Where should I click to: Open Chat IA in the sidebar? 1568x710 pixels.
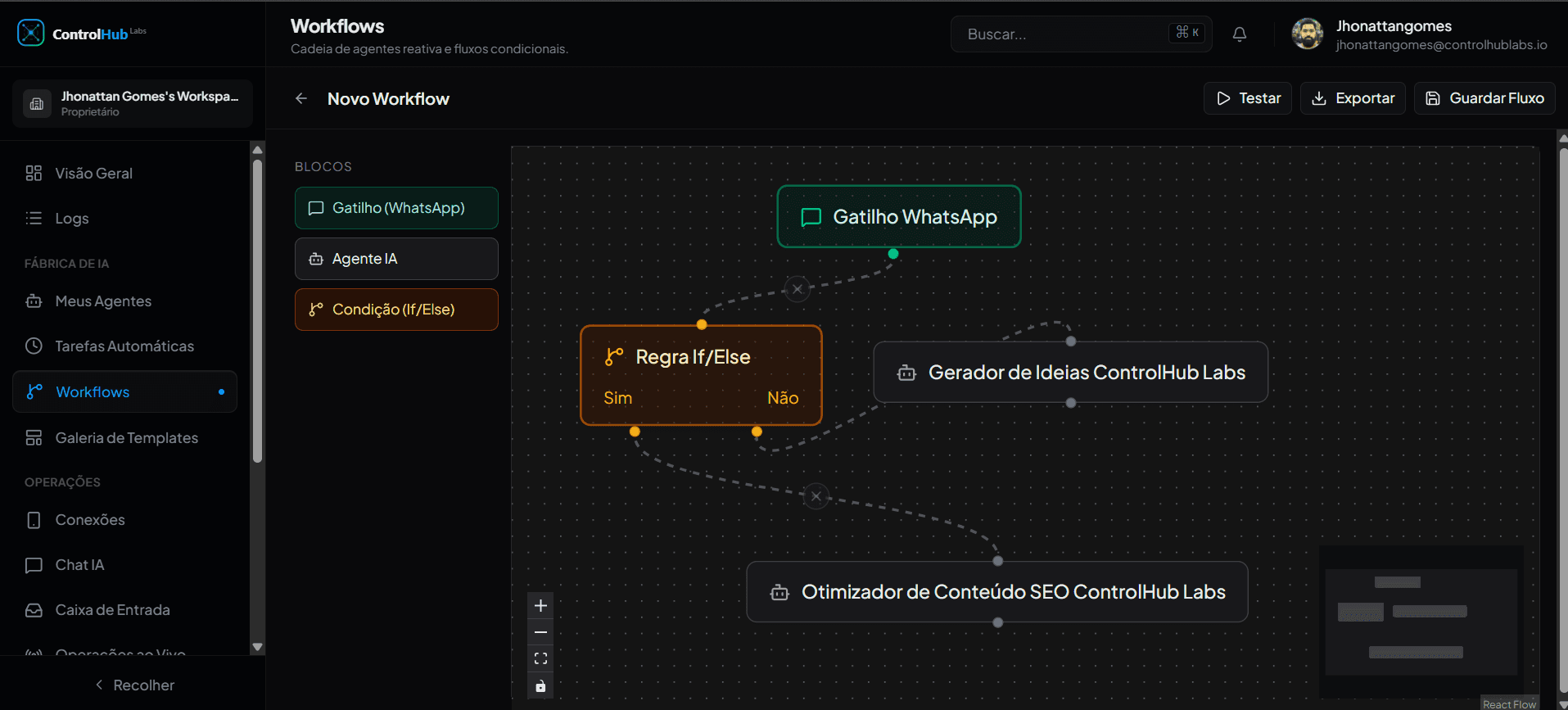(124, 564)
